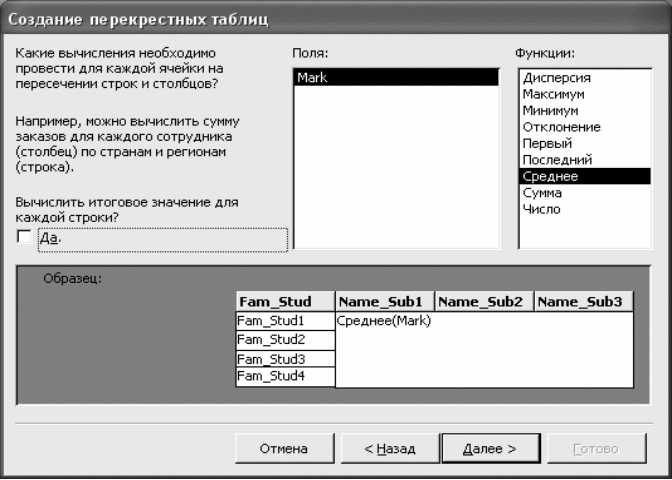Select the highlighted Среднее function
This screenshot has height=480, width=672.
point(585,176)
